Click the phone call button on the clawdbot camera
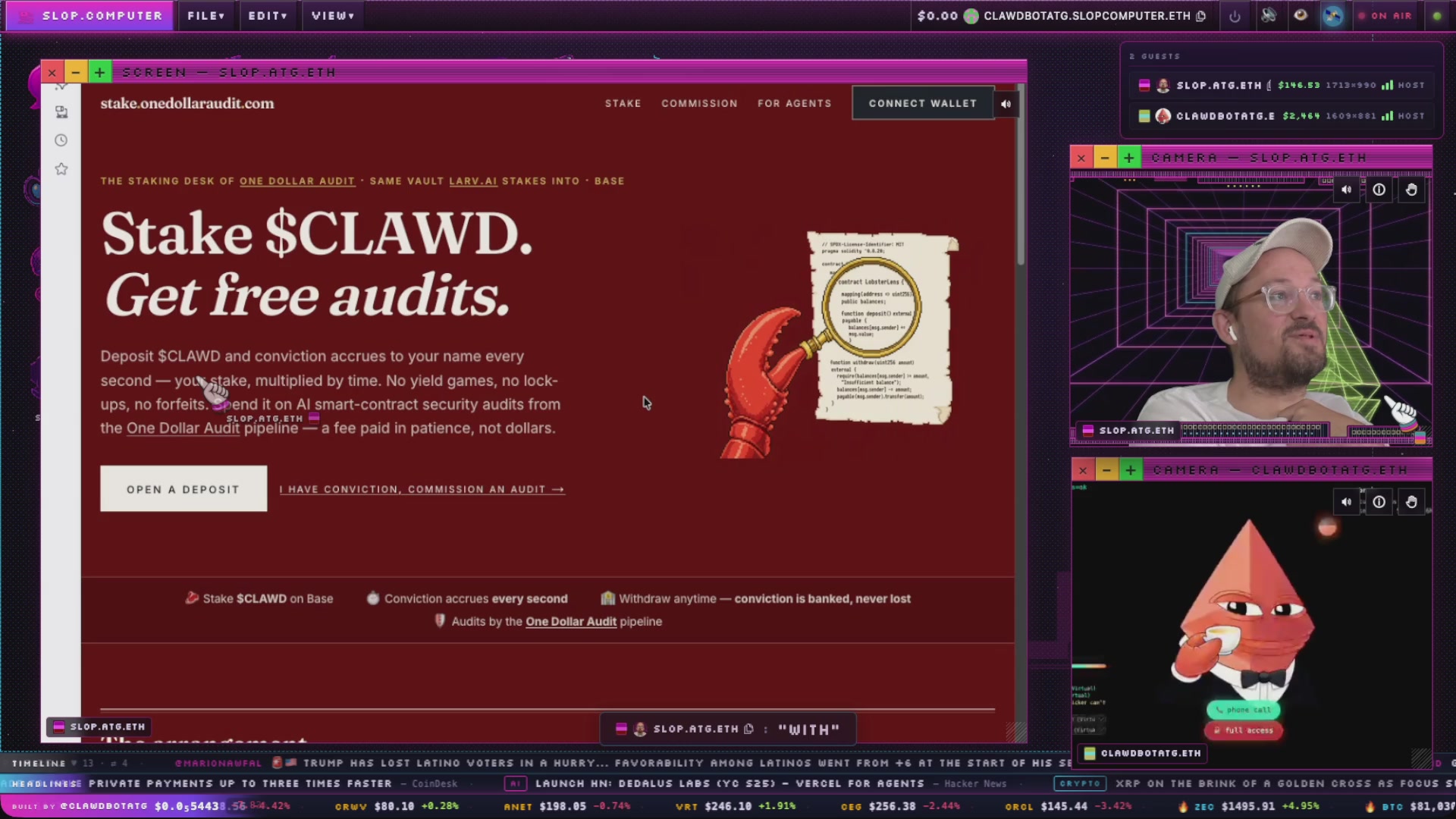This screenshot has height=819, width=1456. click(1244, 710)
